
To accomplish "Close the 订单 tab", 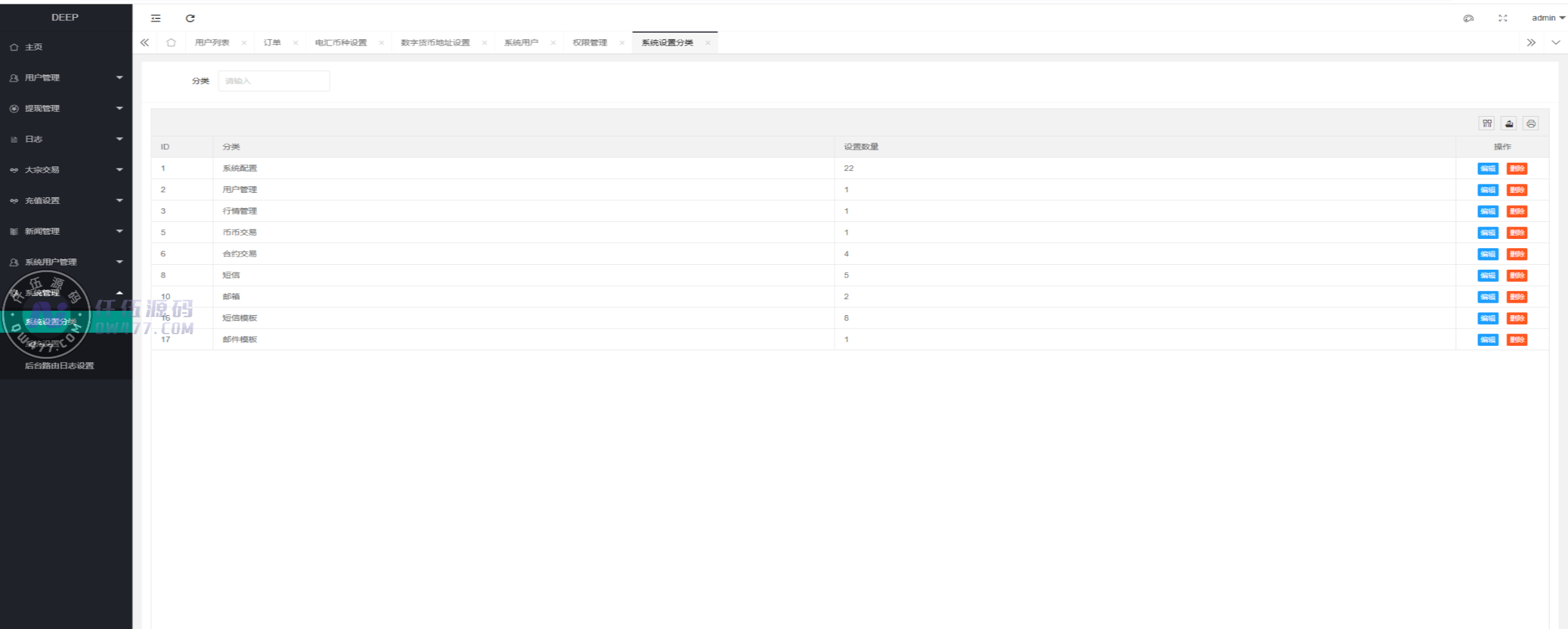I will (x=295, y=42).
